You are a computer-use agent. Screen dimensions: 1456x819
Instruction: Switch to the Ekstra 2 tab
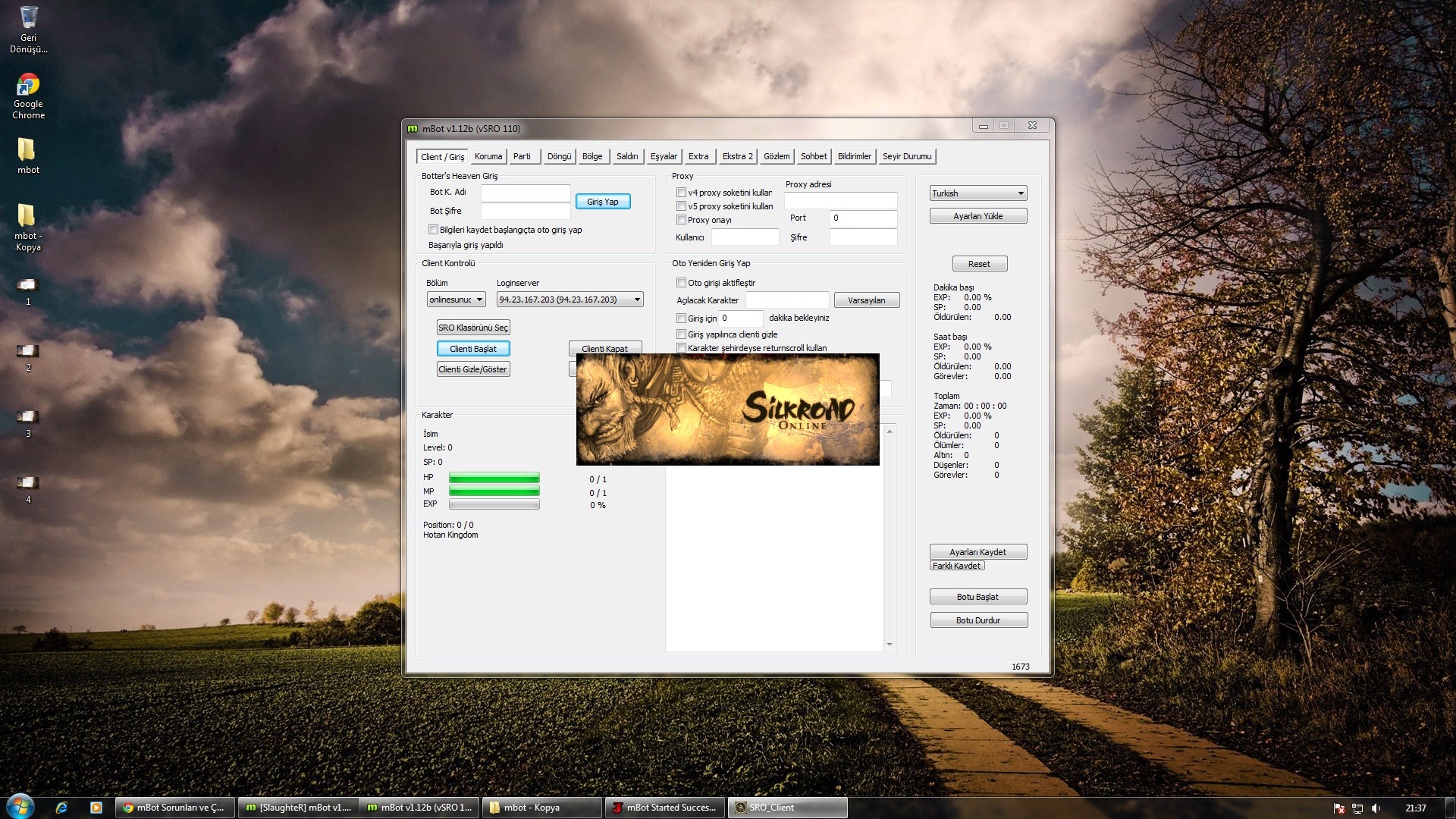pyautogui.click(x=737, y=157)
